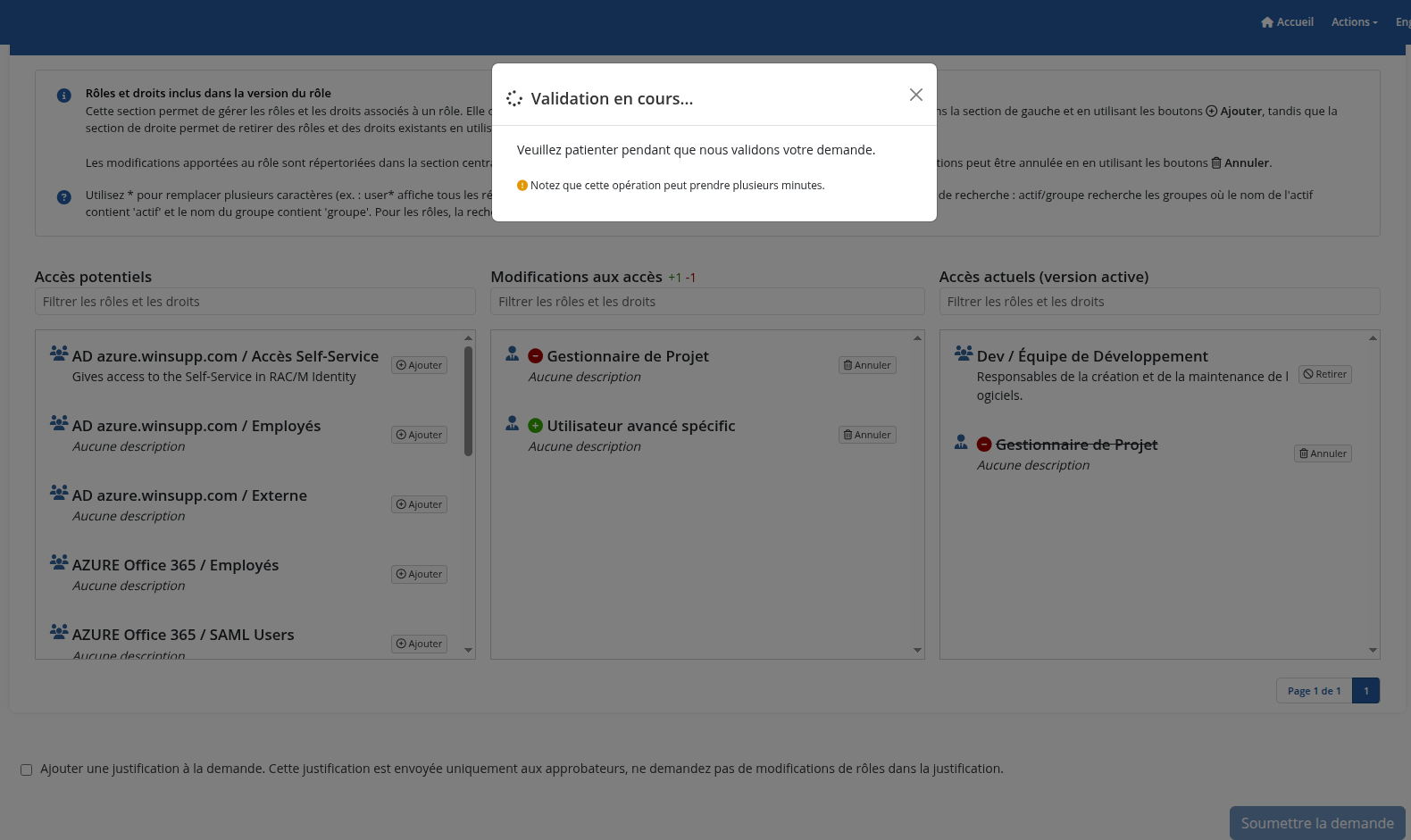
Task: Click the down arrow of the Modifications aux accès scrollbar
Action: coord(917,651)
